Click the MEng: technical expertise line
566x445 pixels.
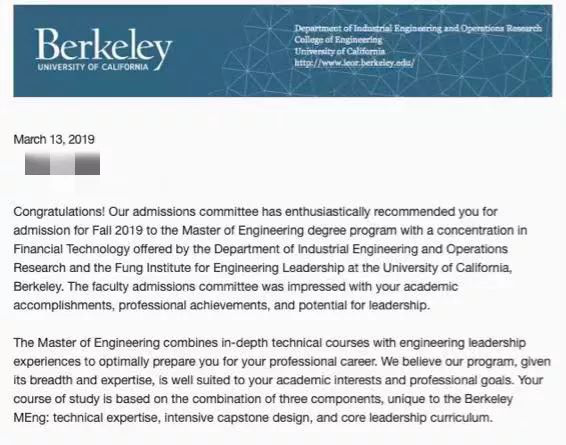click(253, 418)
